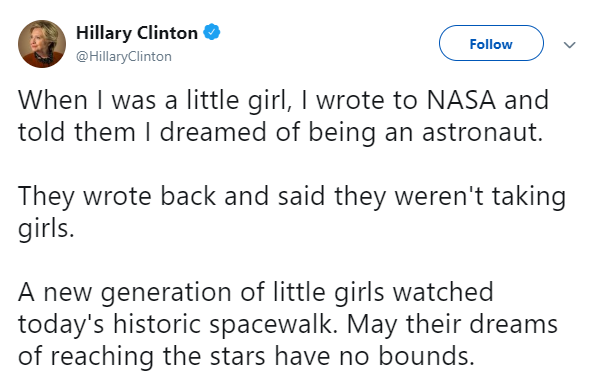Screen dimensions: 603x385
Task: Click the word NASA in the tweet
Action: (x=461, y=100)
